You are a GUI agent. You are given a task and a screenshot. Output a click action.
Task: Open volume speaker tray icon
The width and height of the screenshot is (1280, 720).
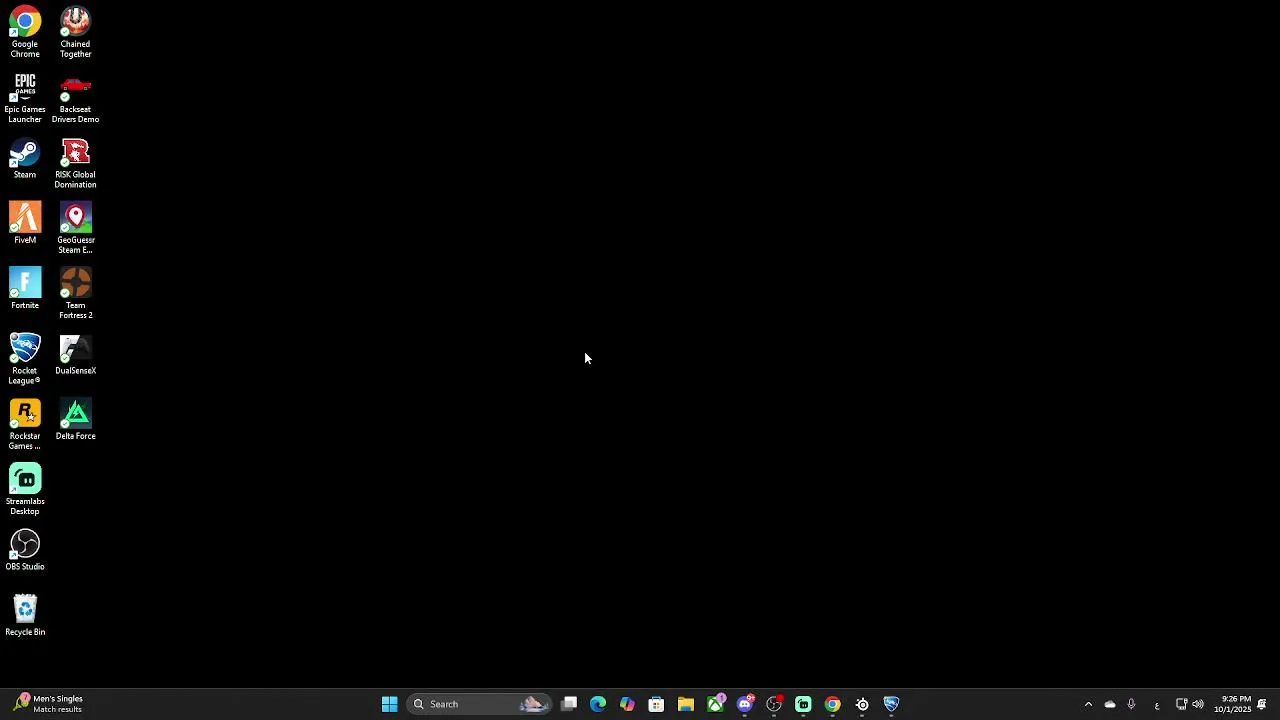(x=1198, y=704)
